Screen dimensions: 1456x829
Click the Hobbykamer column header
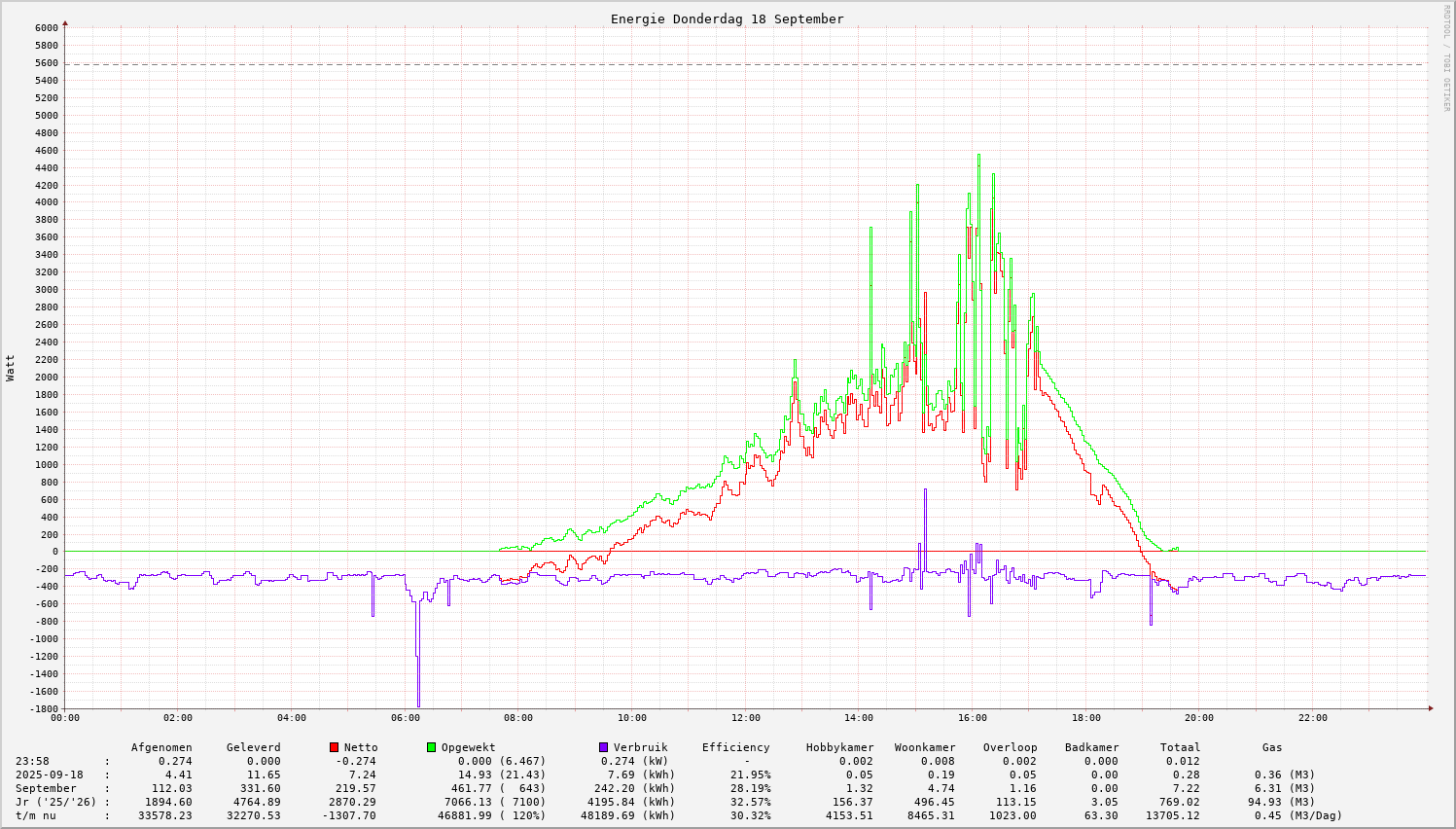[839, 747]
